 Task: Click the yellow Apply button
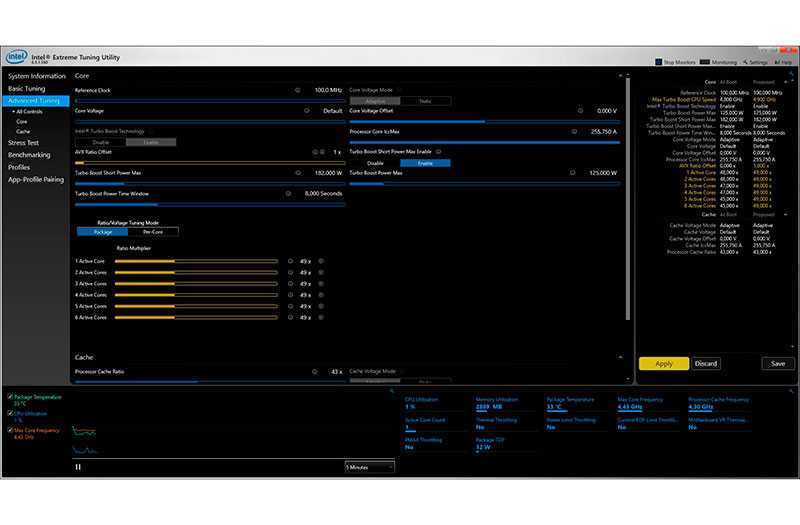[x=663, y=364]
